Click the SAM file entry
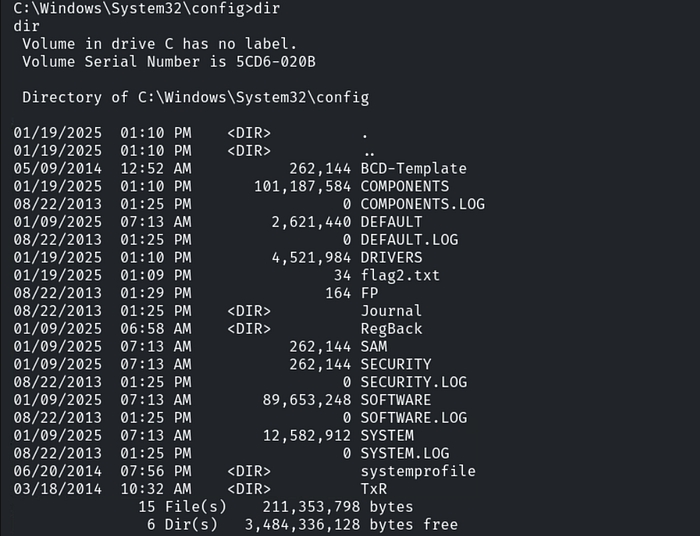This screenshot has height=536, width=700. pos(373,346)
